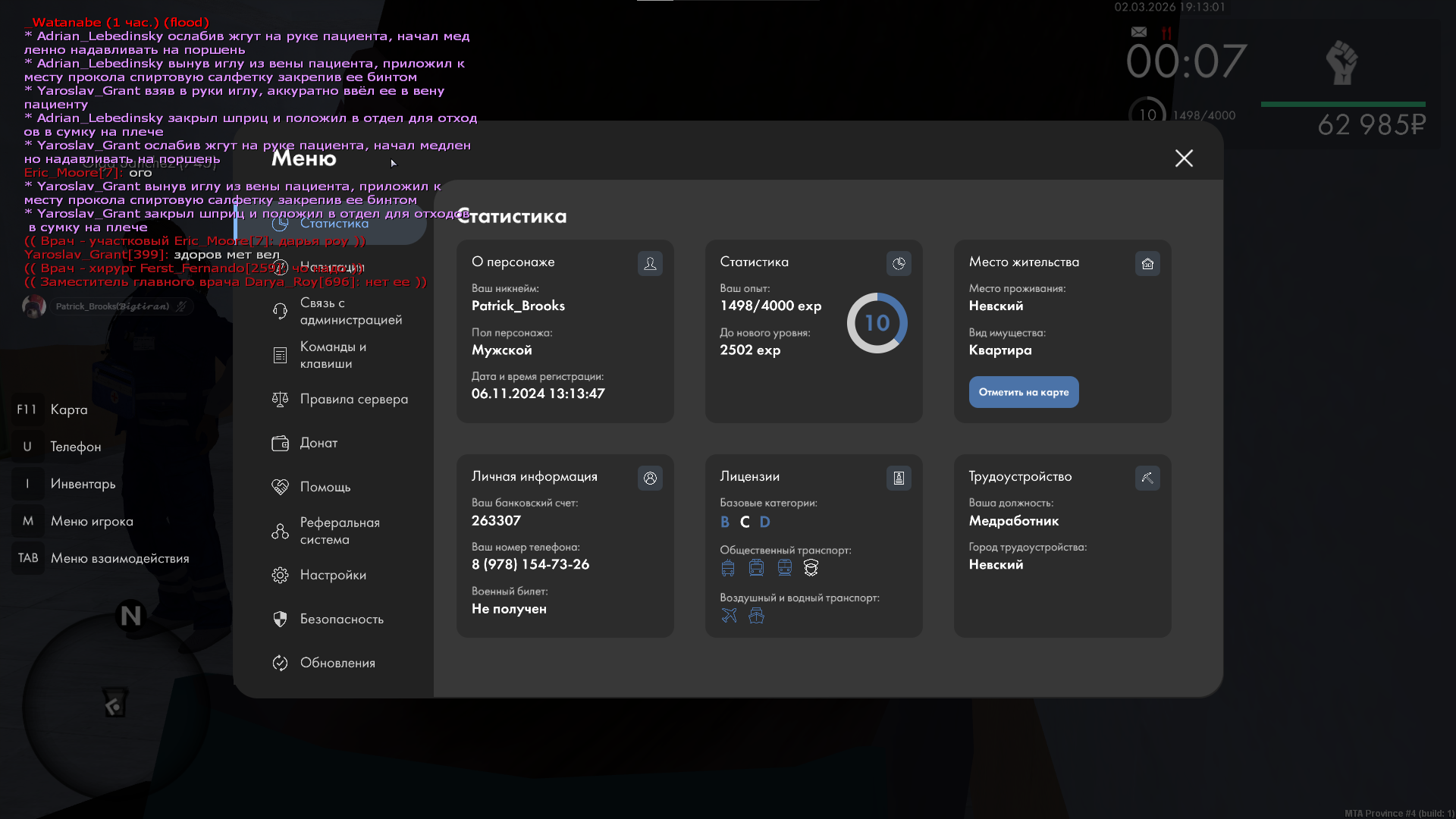The height and width of the screenshot is (819, 1456).
Task: Select Безопасность menu item
Action: pos(341,619)
